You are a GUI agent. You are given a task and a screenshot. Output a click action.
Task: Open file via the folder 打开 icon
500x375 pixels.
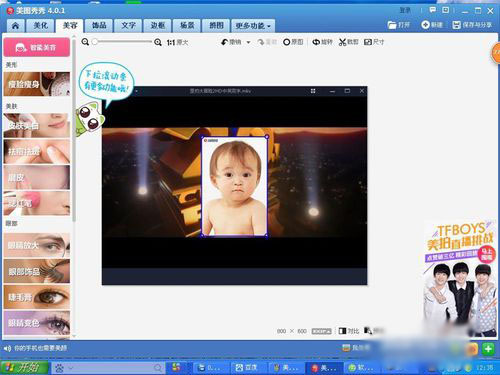399,25
